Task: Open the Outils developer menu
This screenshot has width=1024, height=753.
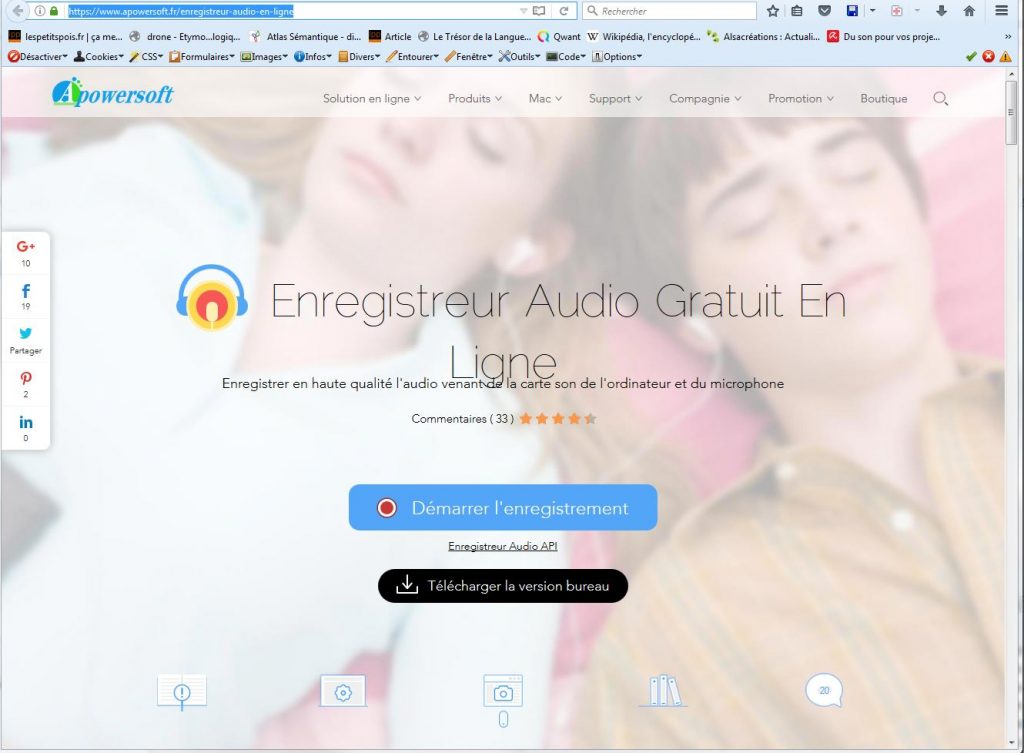Action: tap(520, 56)
